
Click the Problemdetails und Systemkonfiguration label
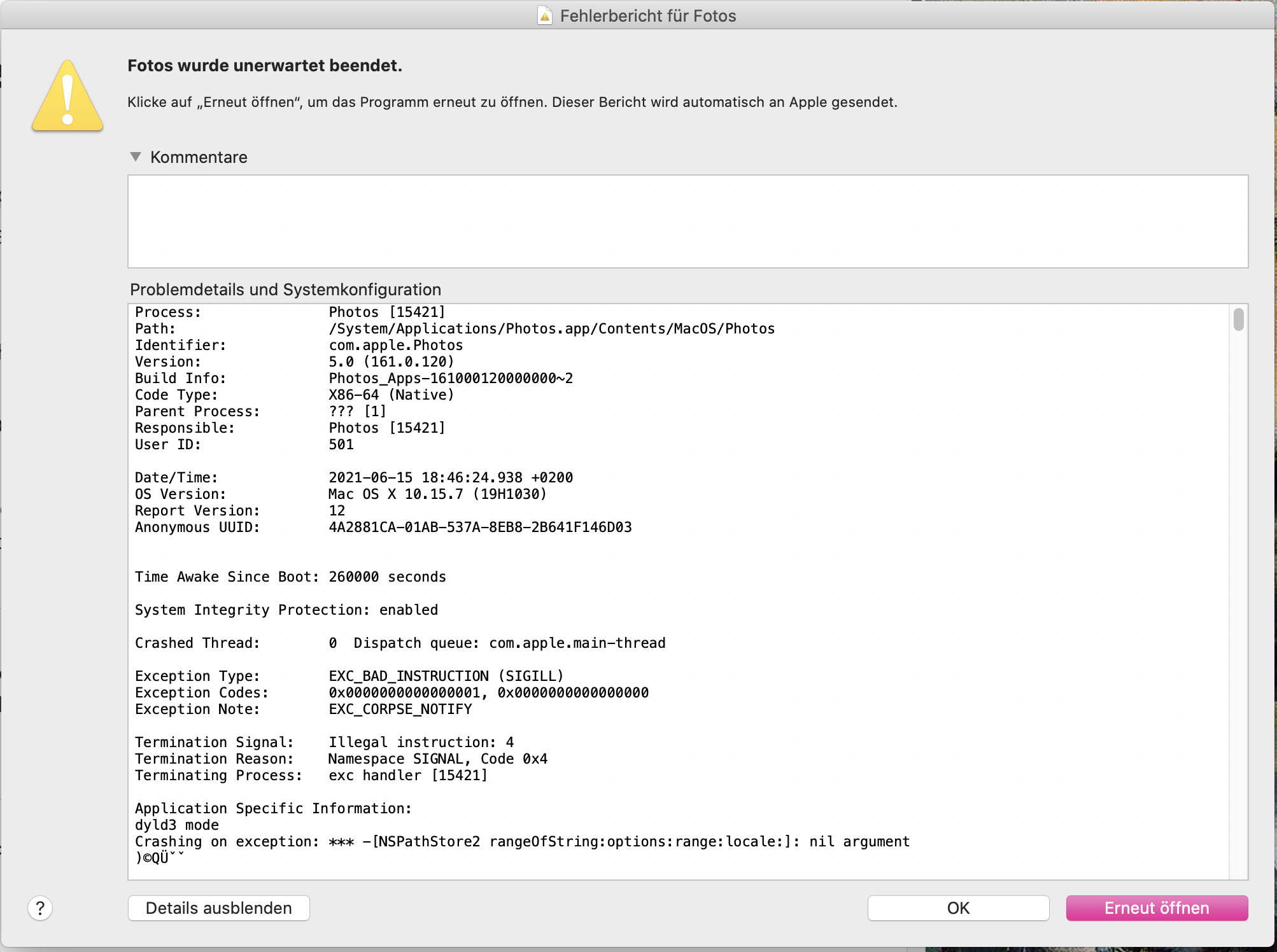pyautogui.click(x=285, y=290)
